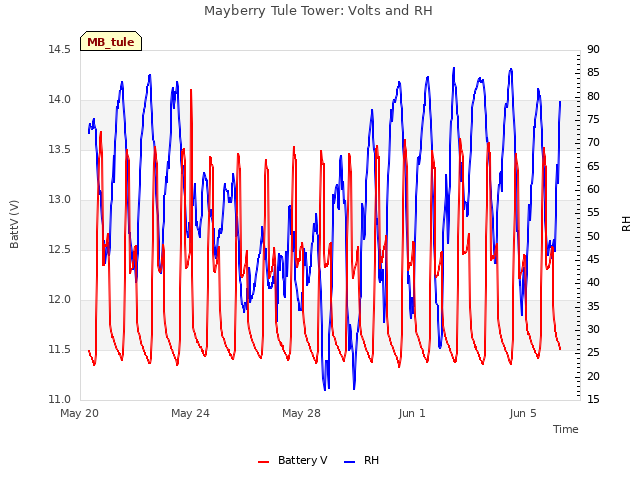The width and height of the screenshot is (640, 480).
Task: Click the May 28 tick label
Action: [x=301, y=413]
